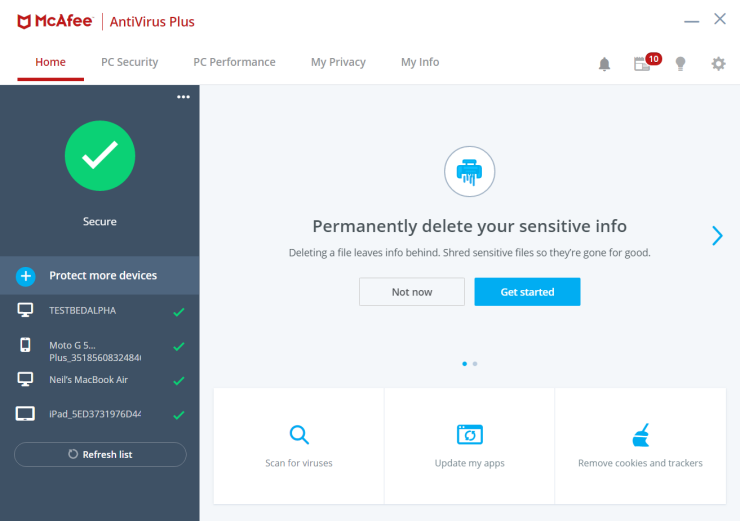The height and width of the screenshot is (521, 740).
Task: Open the notifications bell icon
Action: (x=604, y=64)
